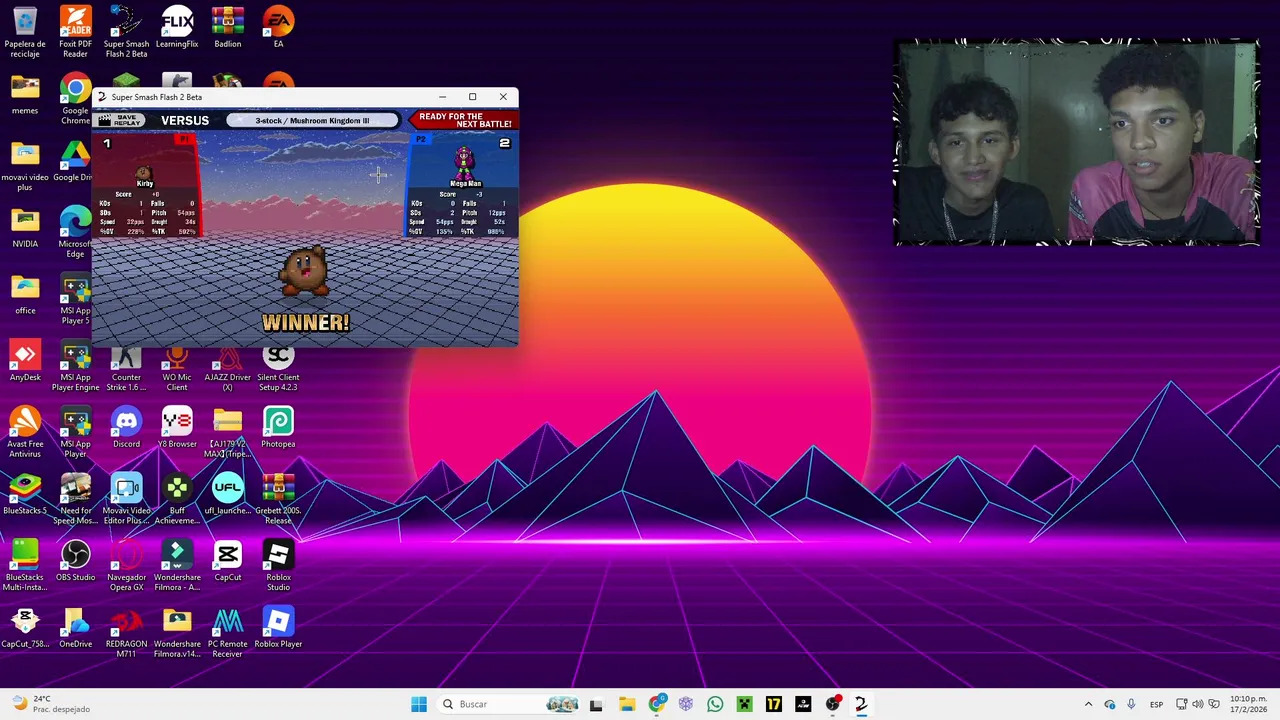Click the winning Kirby sprite
1280x720 pixels.
click(304, 270)
